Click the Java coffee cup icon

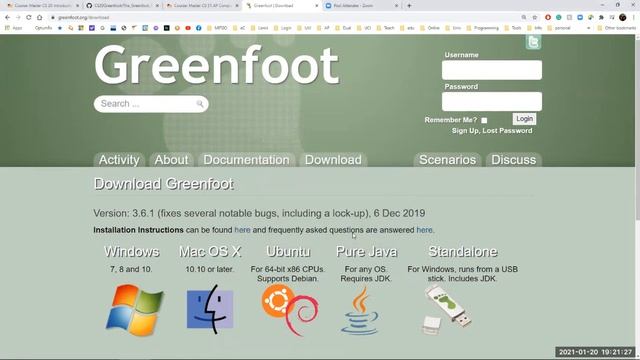coord(360,311)
